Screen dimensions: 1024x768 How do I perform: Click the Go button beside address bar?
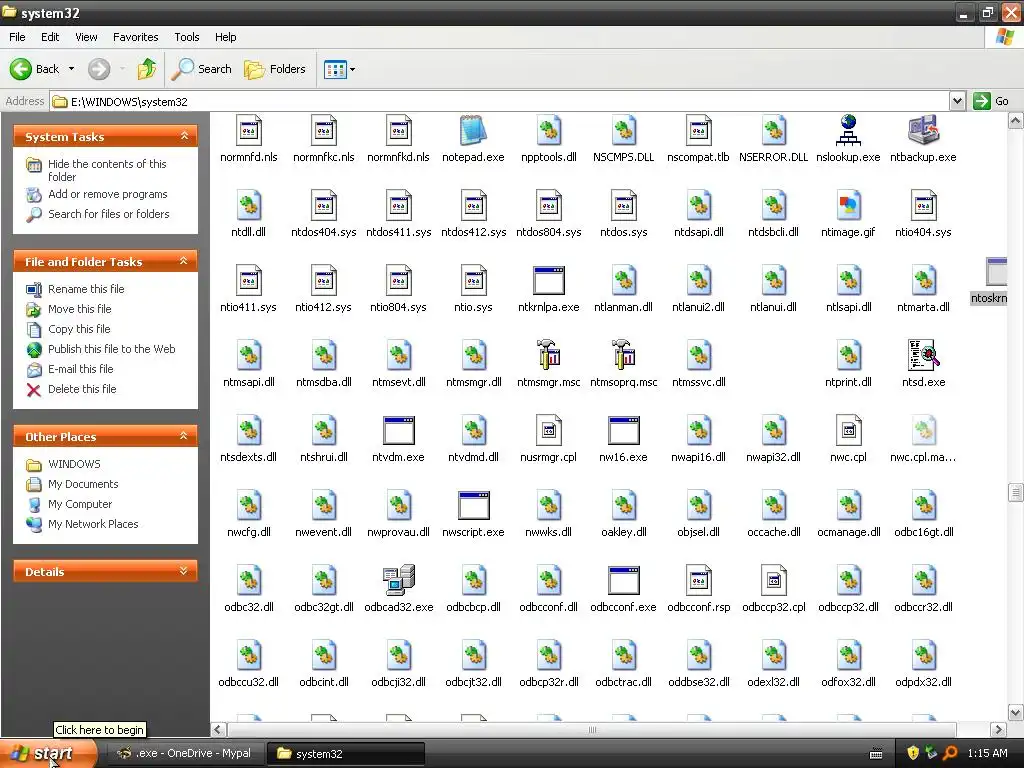[x=991, y=101]
